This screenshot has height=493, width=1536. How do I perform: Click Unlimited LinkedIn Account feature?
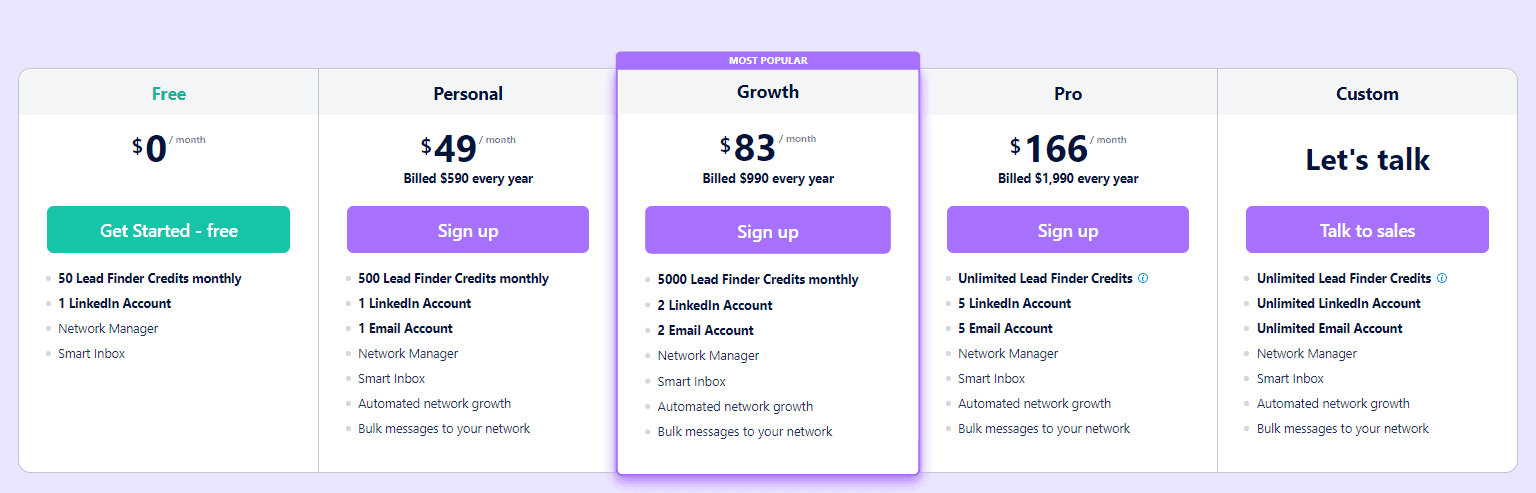[x=1338, y=304]
